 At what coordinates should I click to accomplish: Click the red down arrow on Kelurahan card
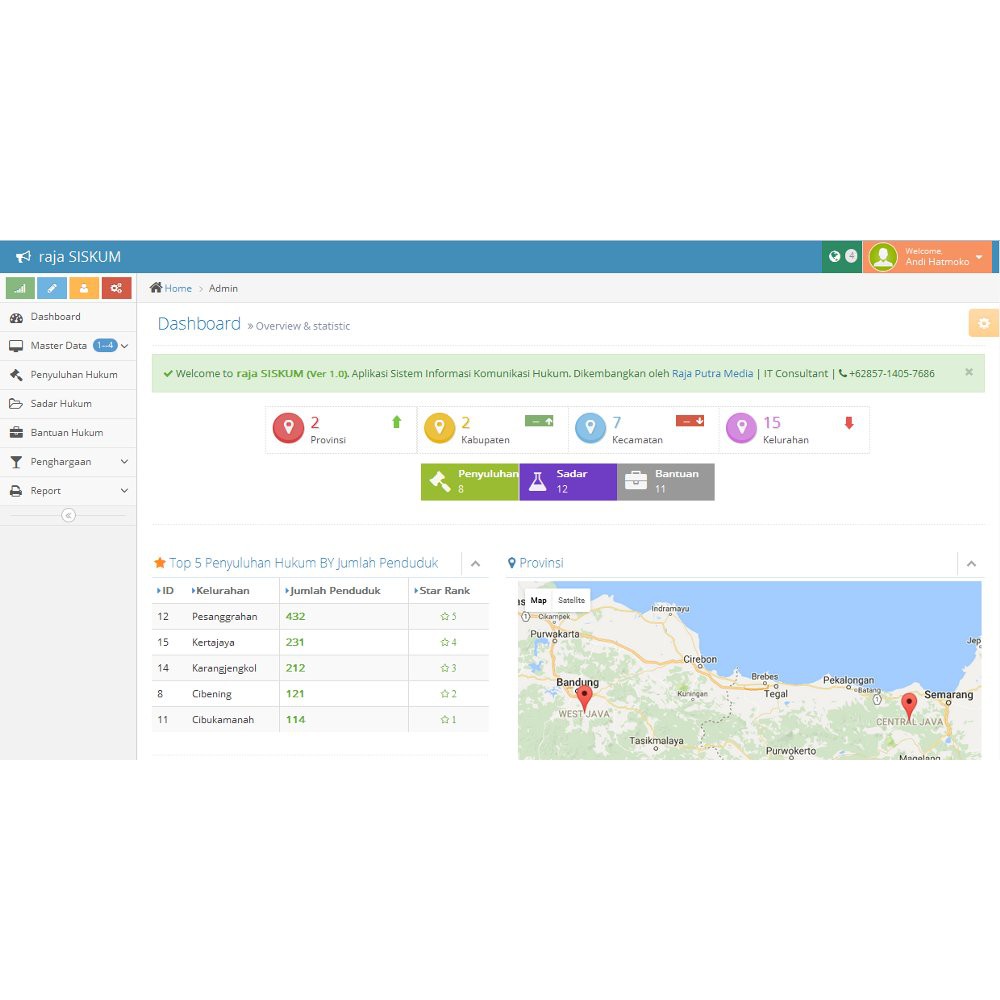click(x=849, y=423)
